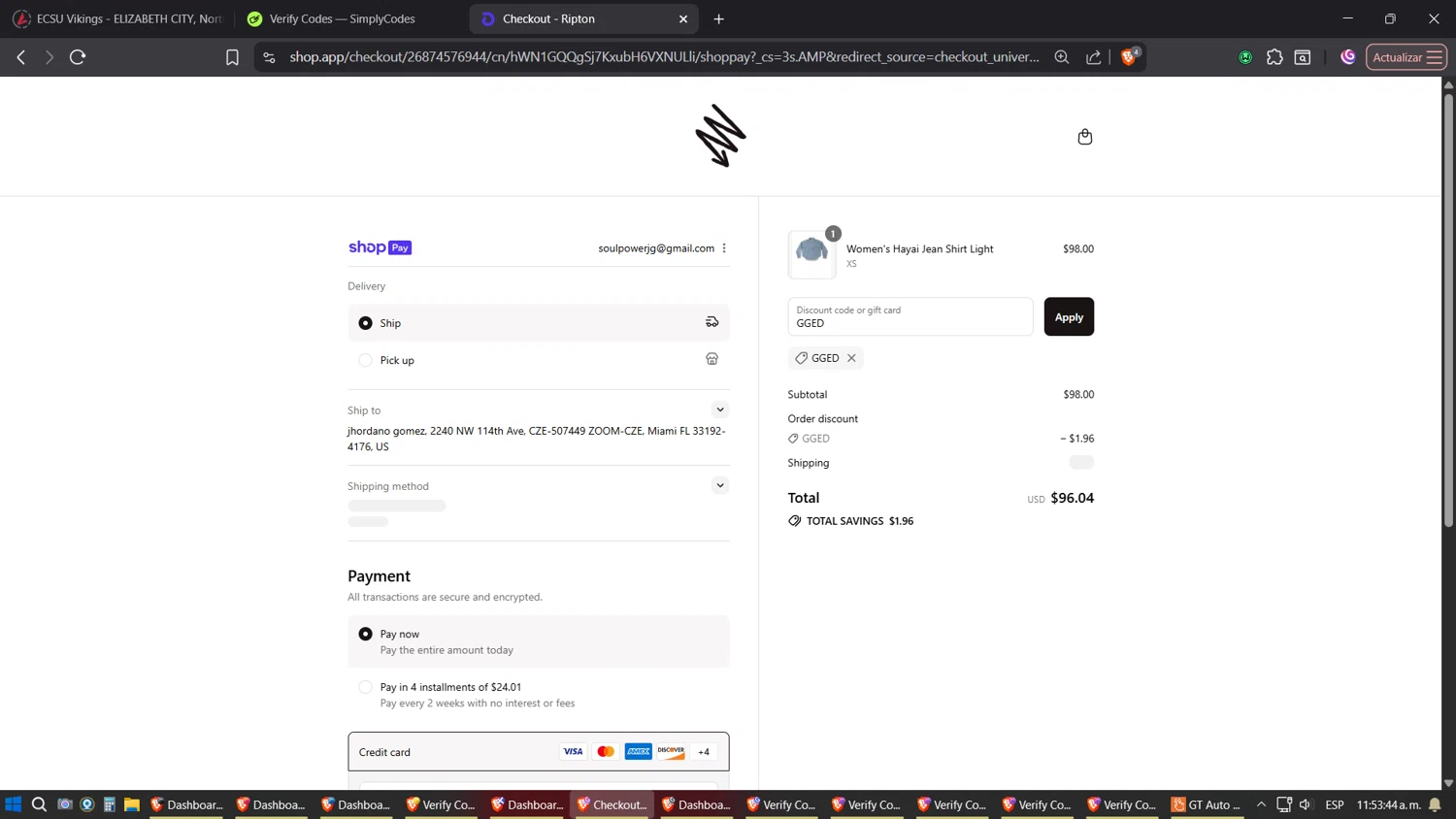Go forward with the forward arrow

[49, 57]
